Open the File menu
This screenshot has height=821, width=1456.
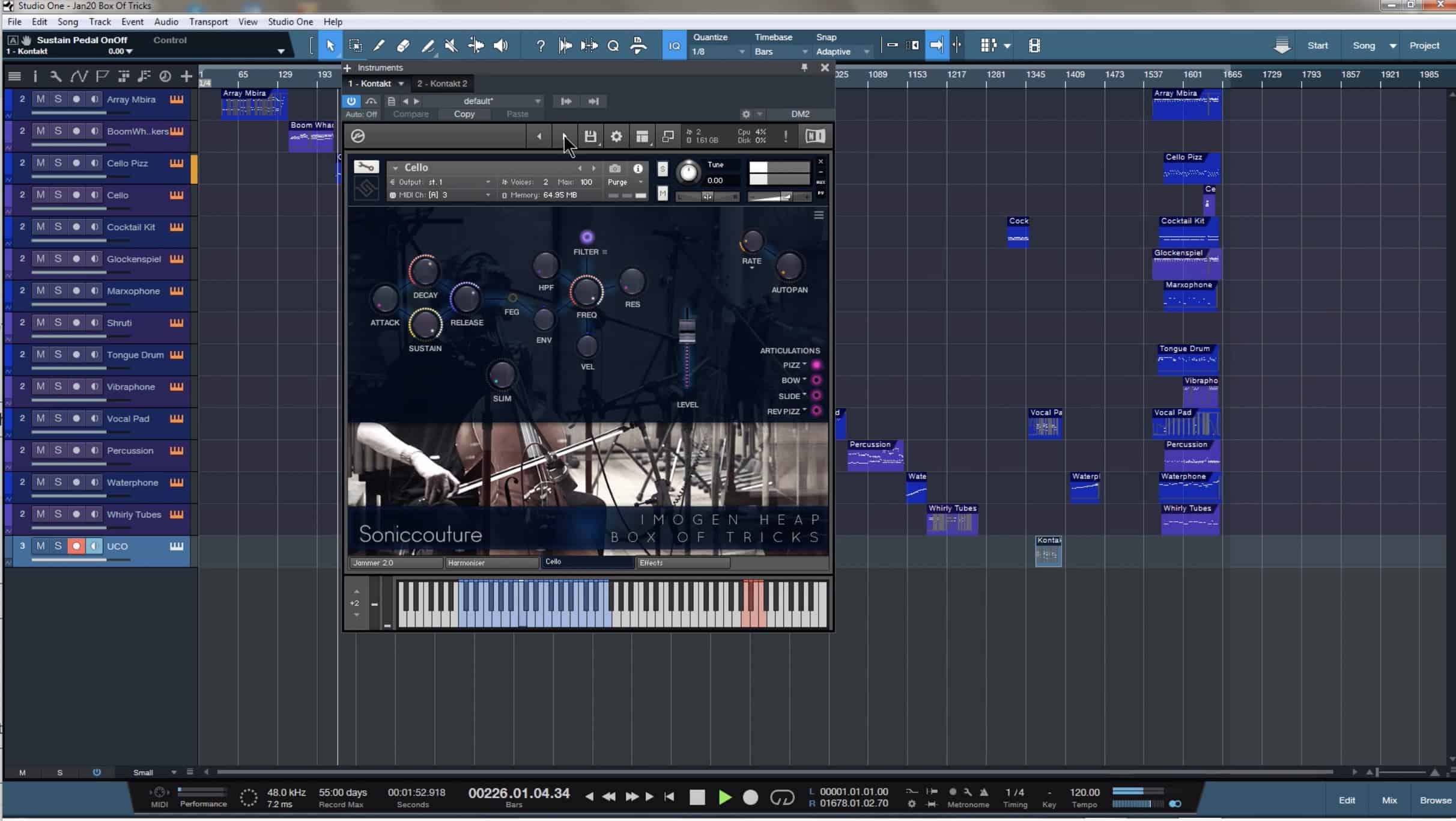click(14, 22)
